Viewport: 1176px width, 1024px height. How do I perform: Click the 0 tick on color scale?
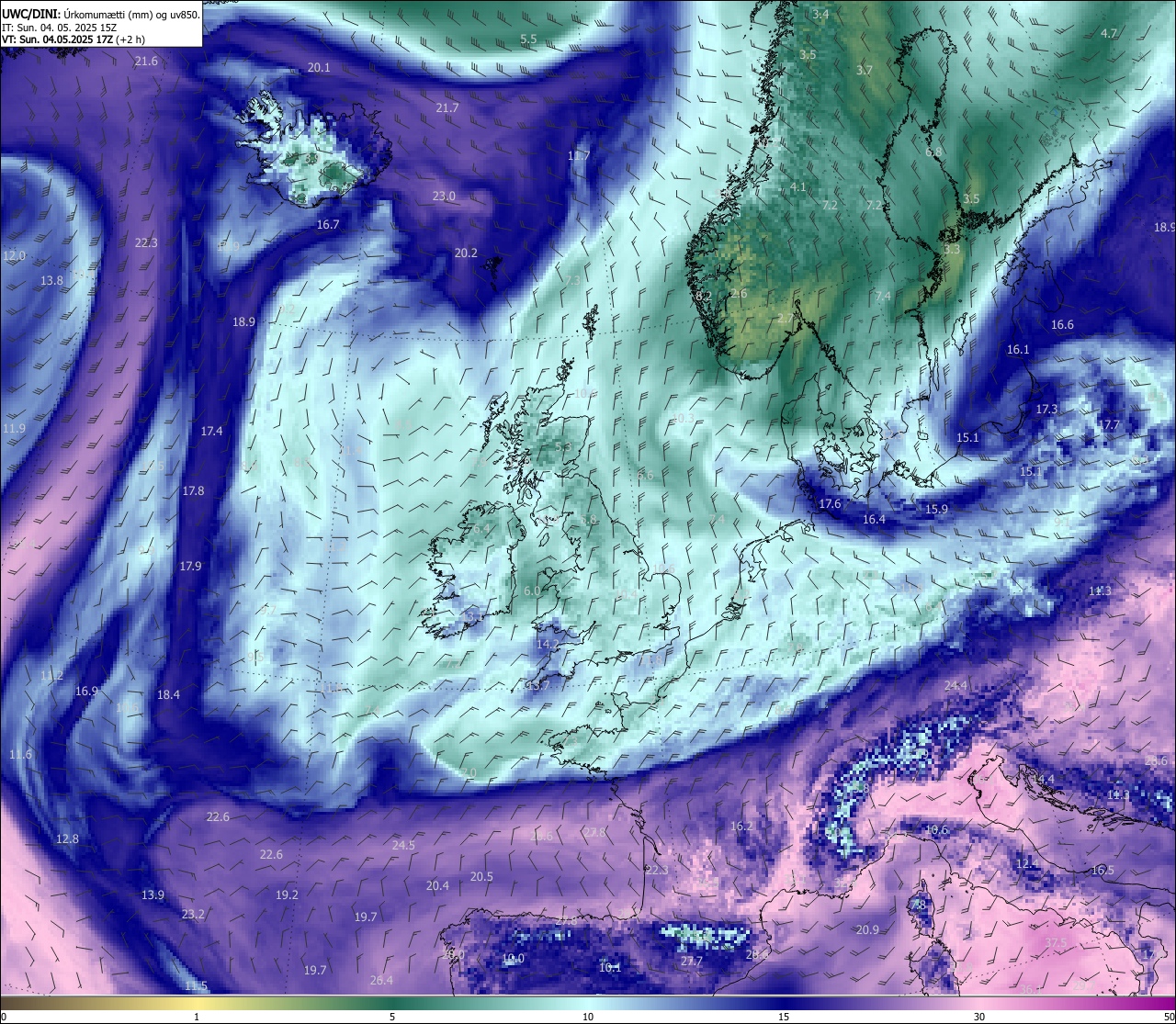point(4,1017)
